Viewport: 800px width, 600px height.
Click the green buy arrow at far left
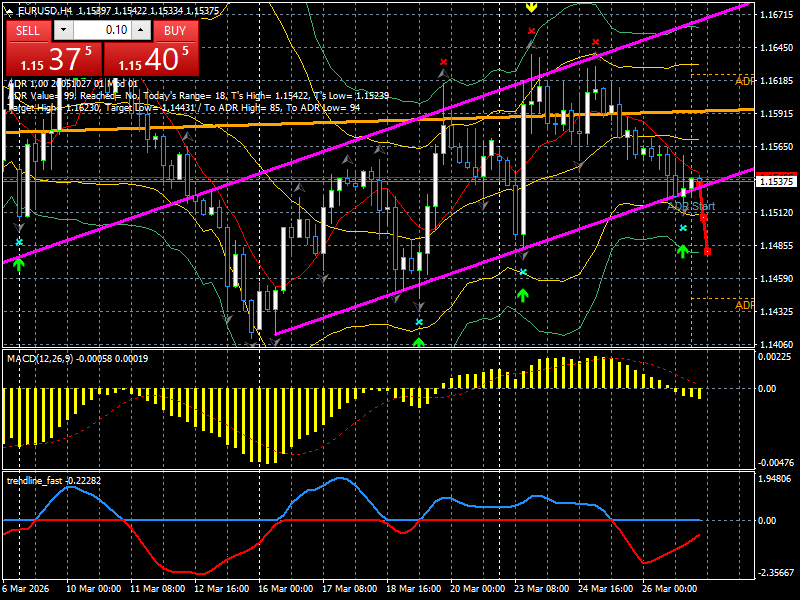[17, 265]
